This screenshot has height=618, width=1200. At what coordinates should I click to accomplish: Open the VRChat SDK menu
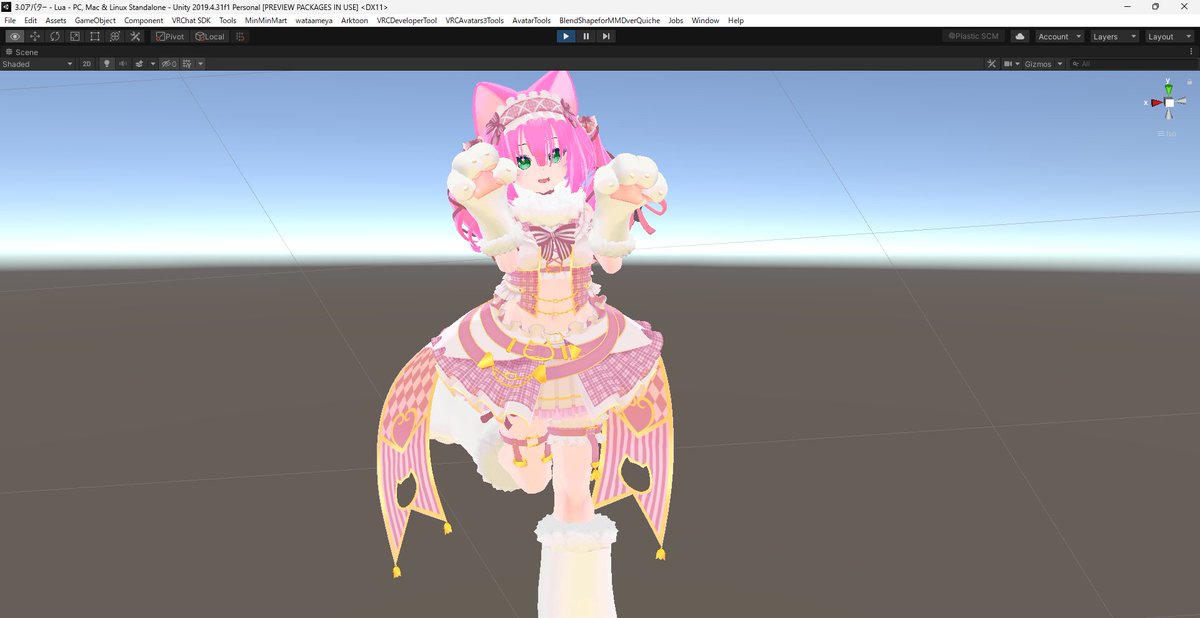point(192,20)
